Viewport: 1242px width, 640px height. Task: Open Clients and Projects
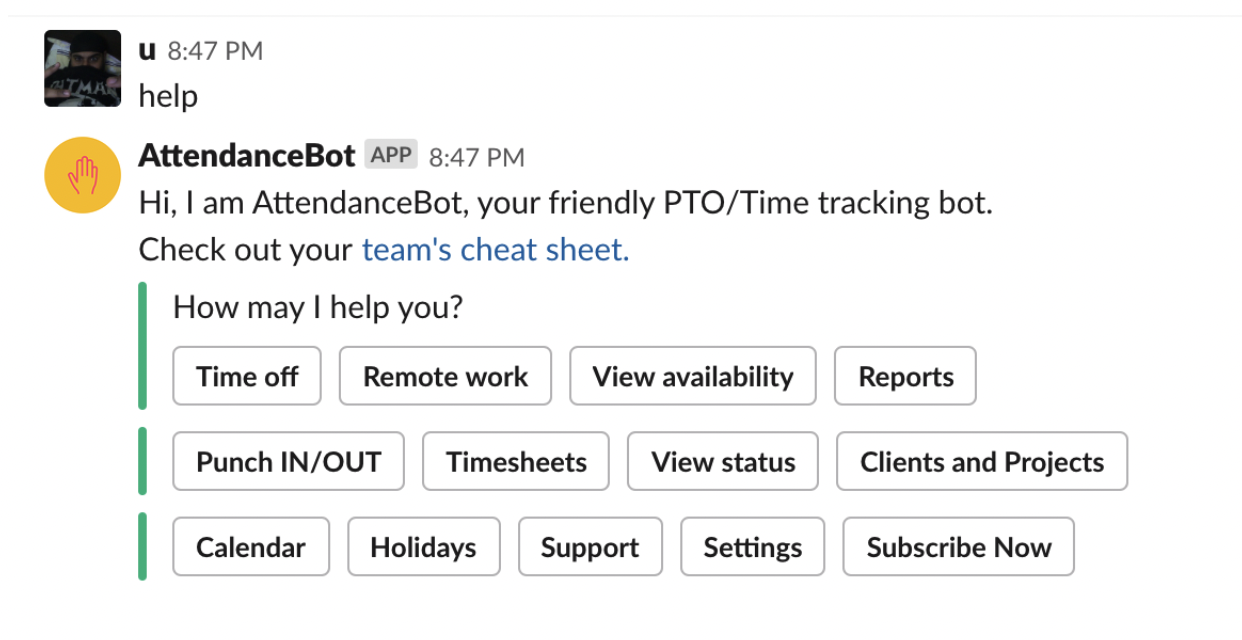982,462
